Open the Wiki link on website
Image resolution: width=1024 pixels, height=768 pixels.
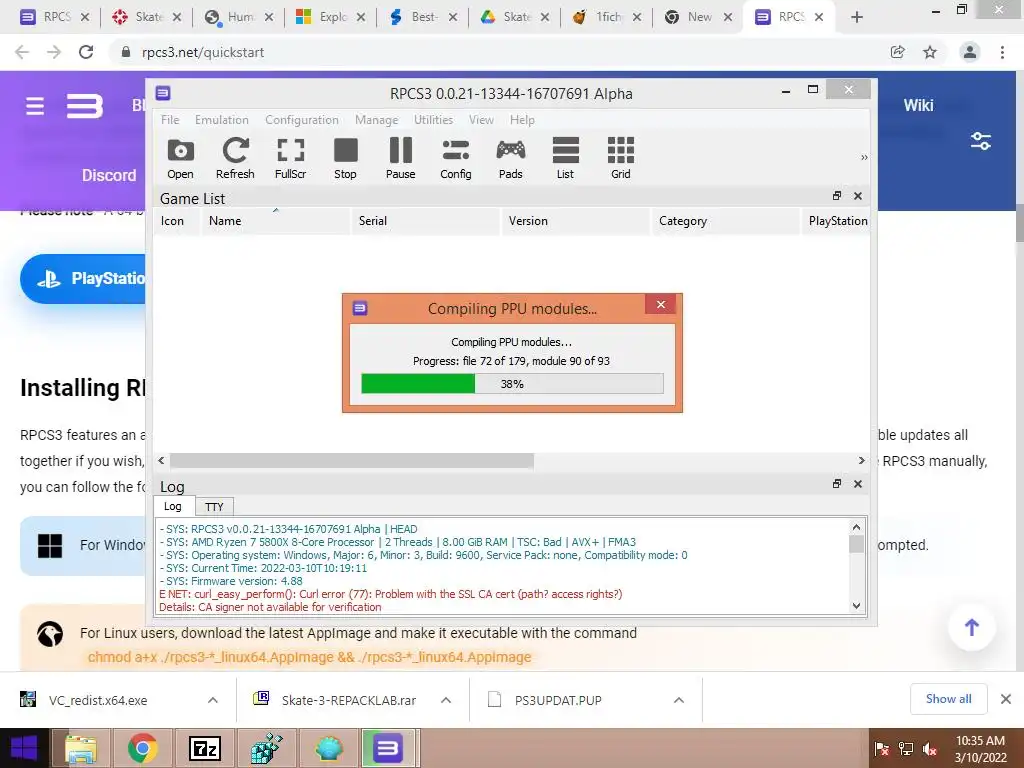pos(918,105)
